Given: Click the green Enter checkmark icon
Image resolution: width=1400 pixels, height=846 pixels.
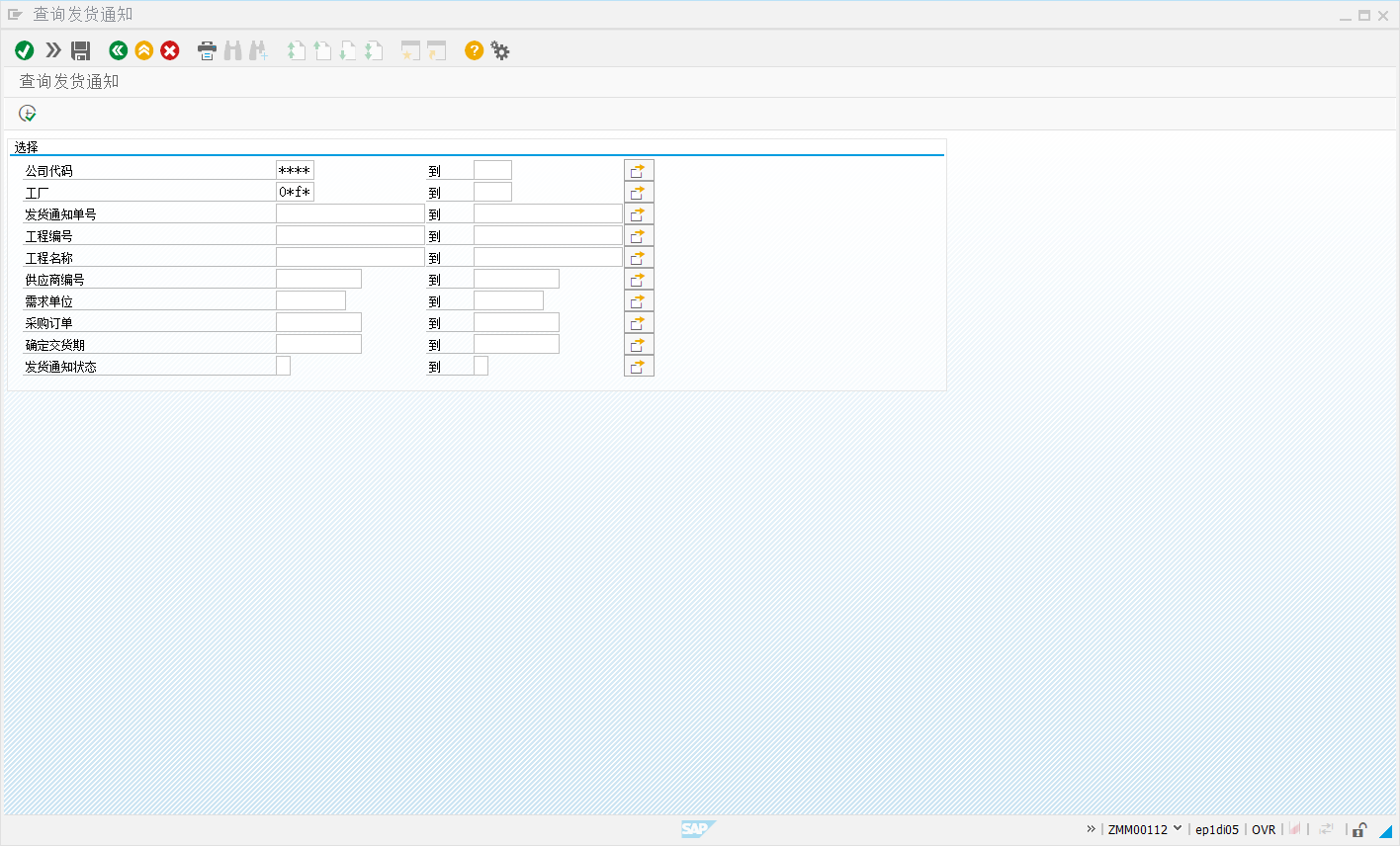Looking at the screenshot, I should [25, 50].
